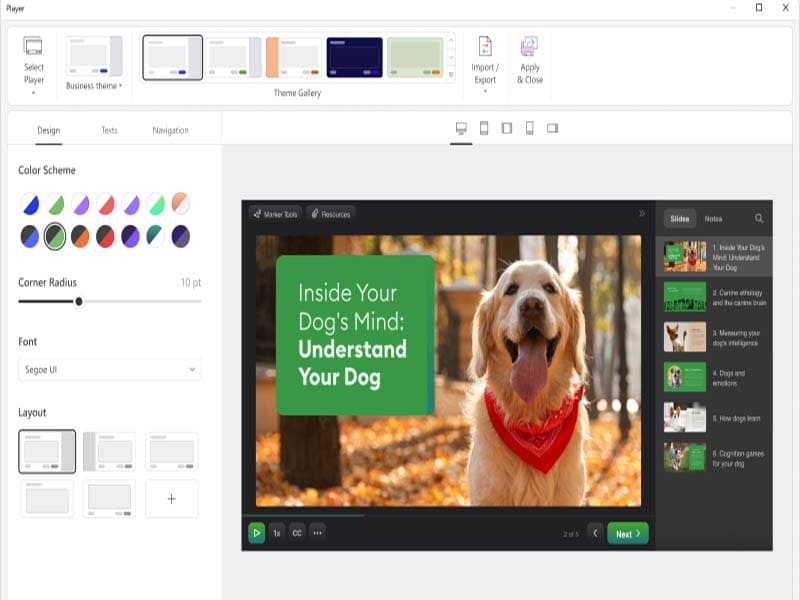The image size is (800, 600).
Task: Select the desktop preview icon
Action: [461, 128]
